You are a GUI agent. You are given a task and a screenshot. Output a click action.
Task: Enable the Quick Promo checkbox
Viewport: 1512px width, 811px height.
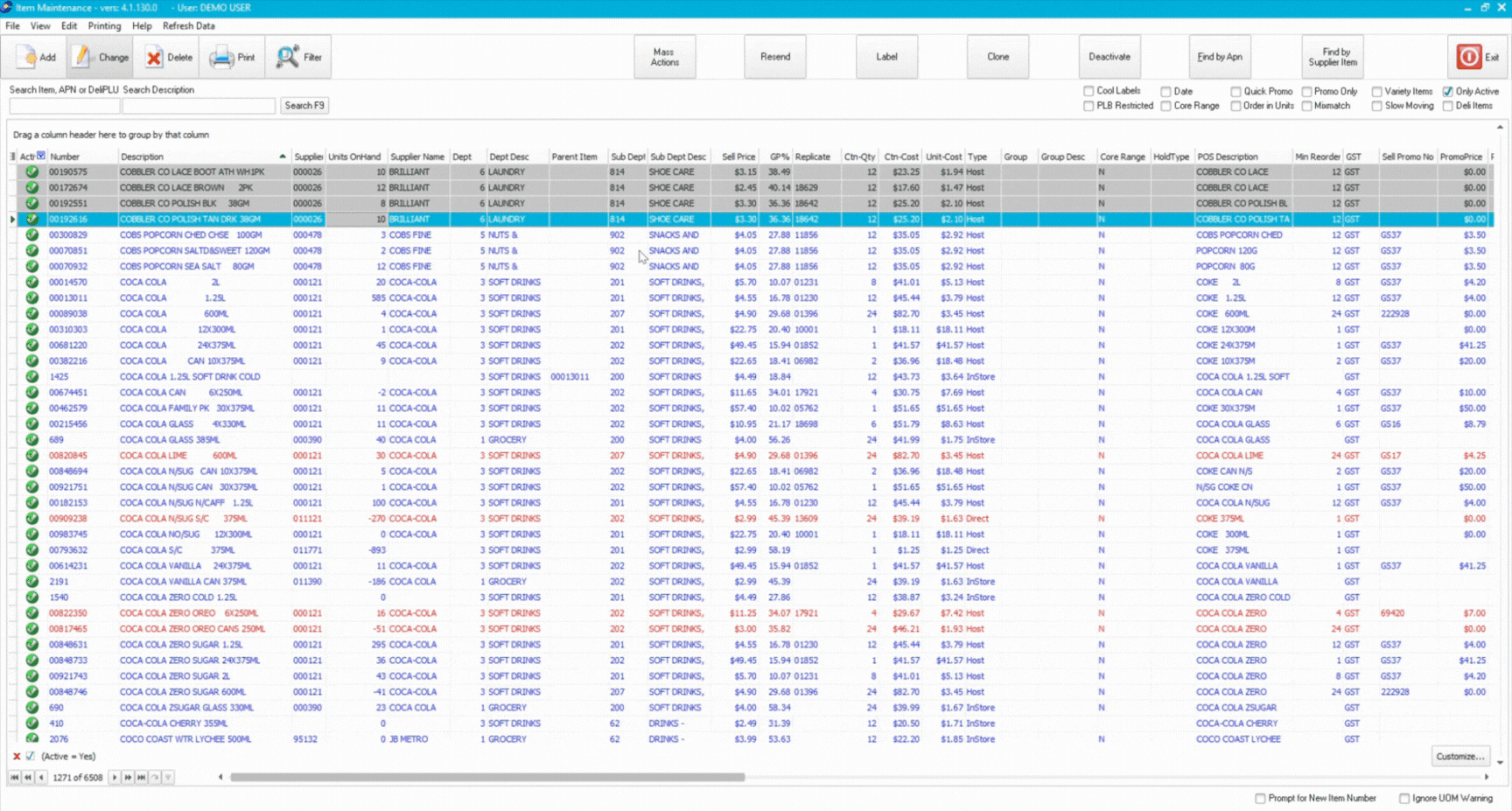[1235, 91]
